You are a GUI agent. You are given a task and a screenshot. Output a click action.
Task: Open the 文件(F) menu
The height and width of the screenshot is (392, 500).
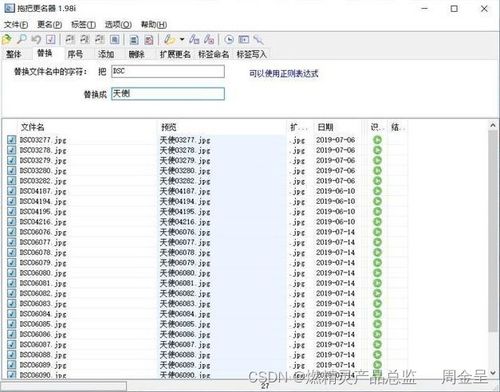pyautogui.click(x=16, y=25)
